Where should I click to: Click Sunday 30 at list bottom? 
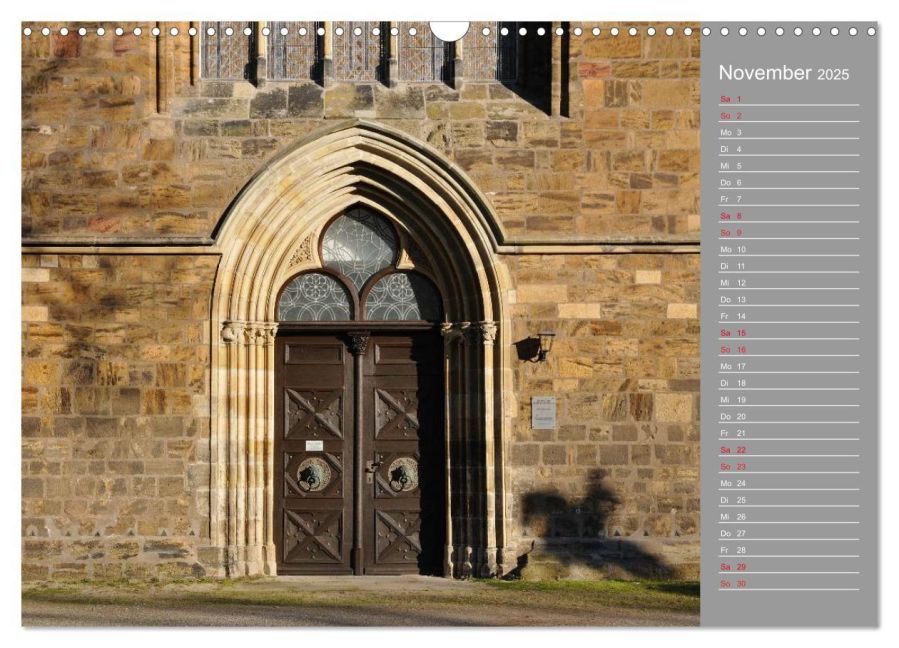coord(788,583)
